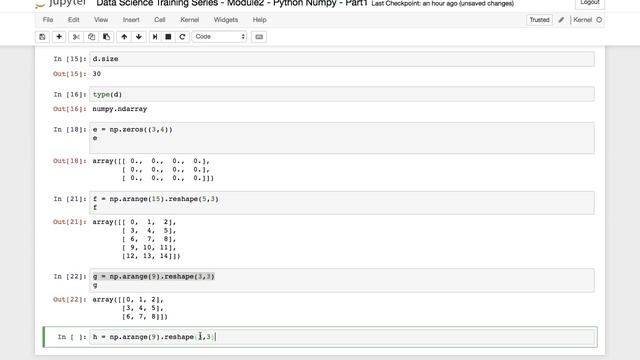Restart the kernel icon
Image resolution: width=640 pixels, height=360 pixels.
182,37
